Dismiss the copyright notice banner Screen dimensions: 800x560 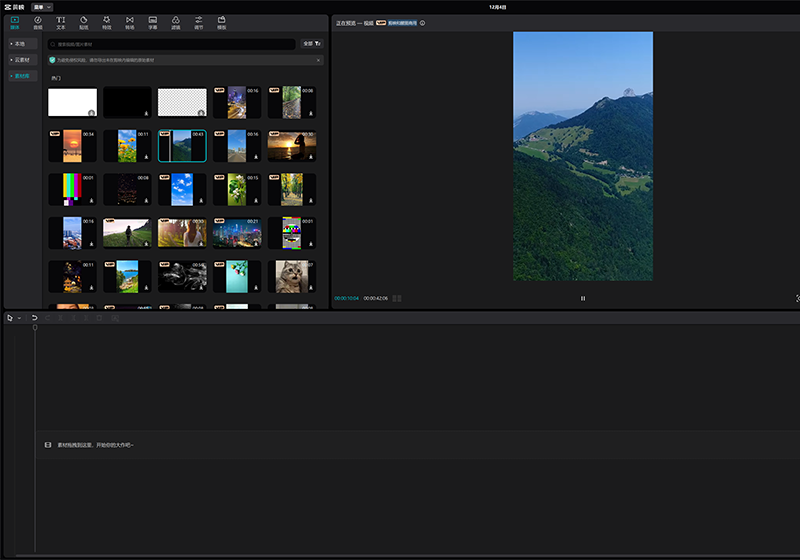[318, 60]
